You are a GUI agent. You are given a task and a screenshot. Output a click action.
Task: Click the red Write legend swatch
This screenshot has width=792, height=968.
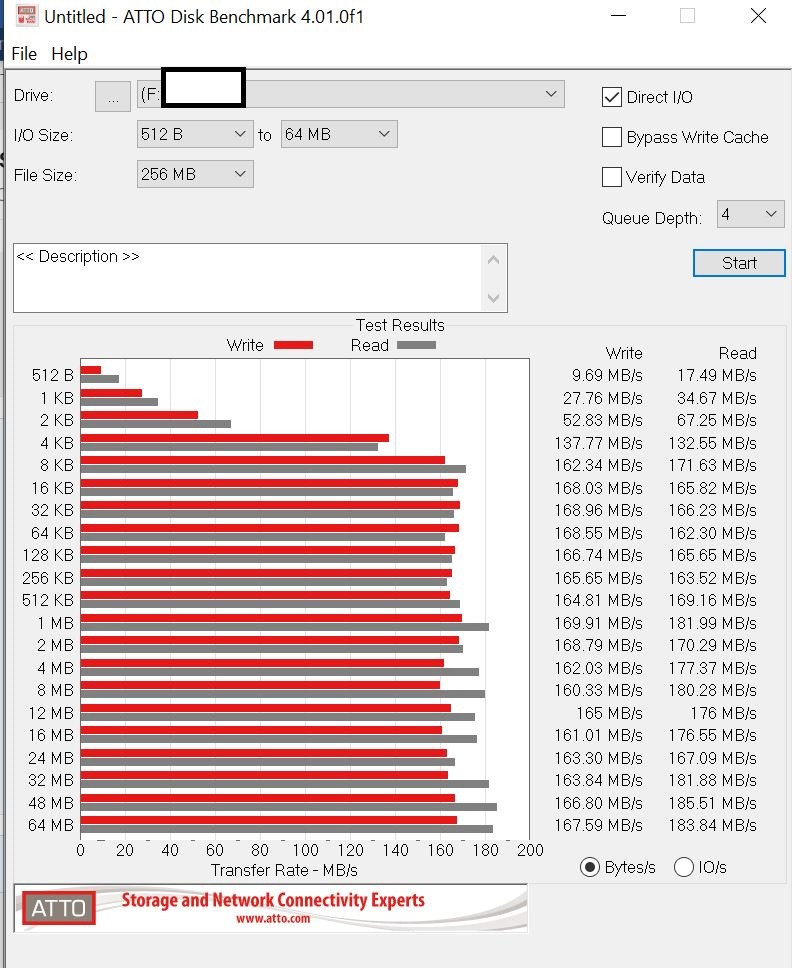point(293,345)
